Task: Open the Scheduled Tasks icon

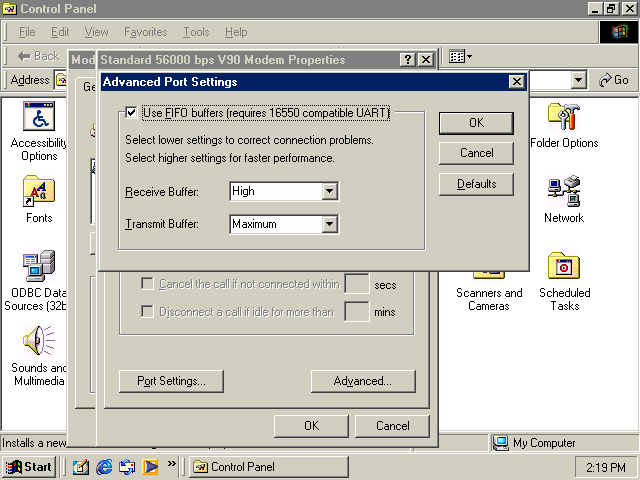Action: point(564,266)
